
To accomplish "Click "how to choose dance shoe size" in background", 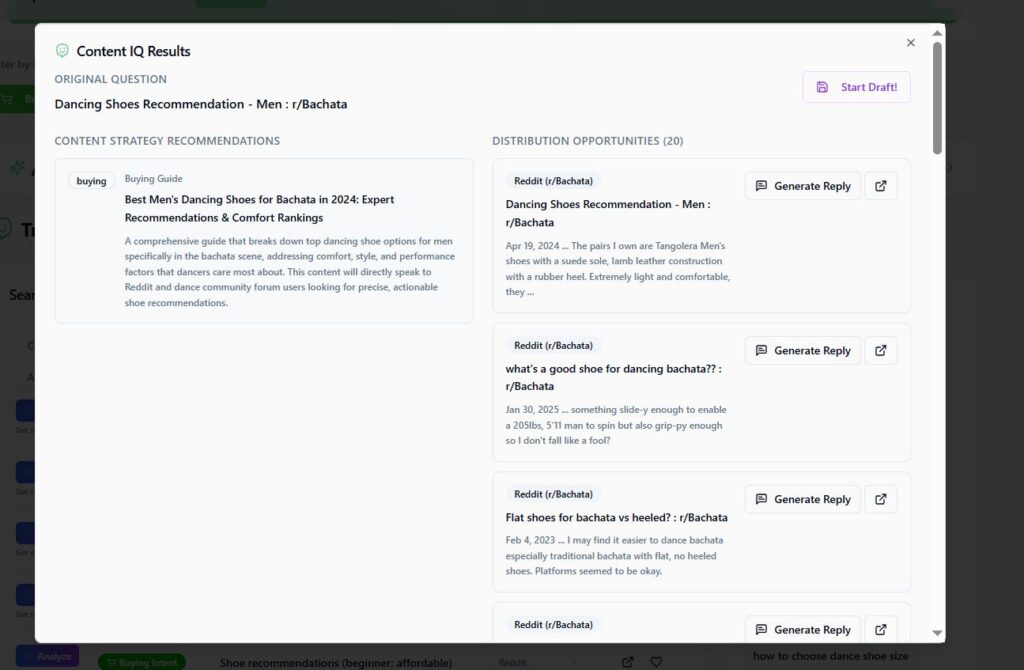I will [831, 656].
